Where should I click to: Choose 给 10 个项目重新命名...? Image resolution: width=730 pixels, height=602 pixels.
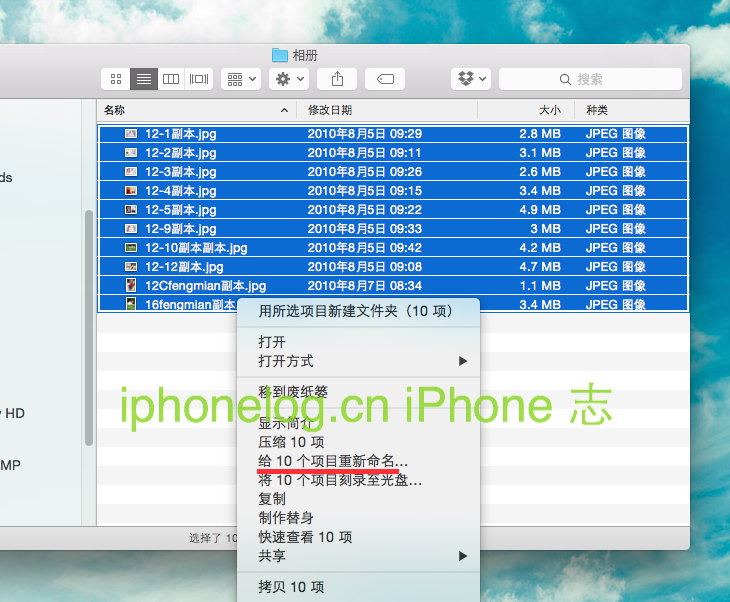coord(358,461)
